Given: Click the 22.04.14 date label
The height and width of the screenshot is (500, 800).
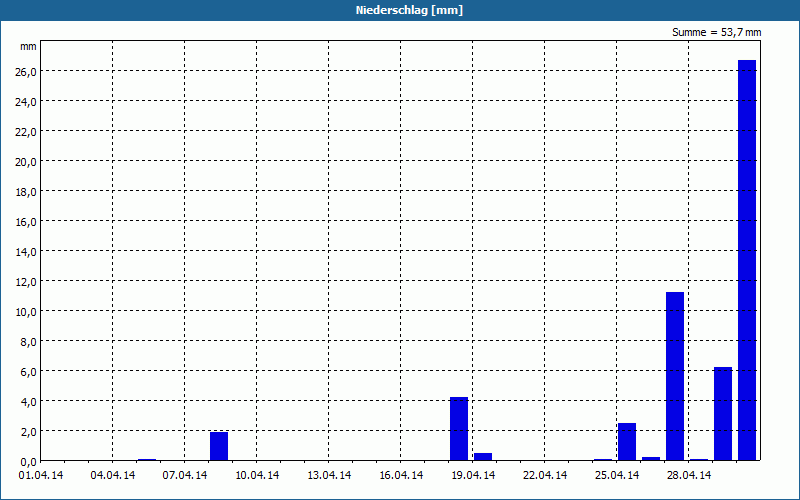Looking at the screenshot, I should [544, 476].
